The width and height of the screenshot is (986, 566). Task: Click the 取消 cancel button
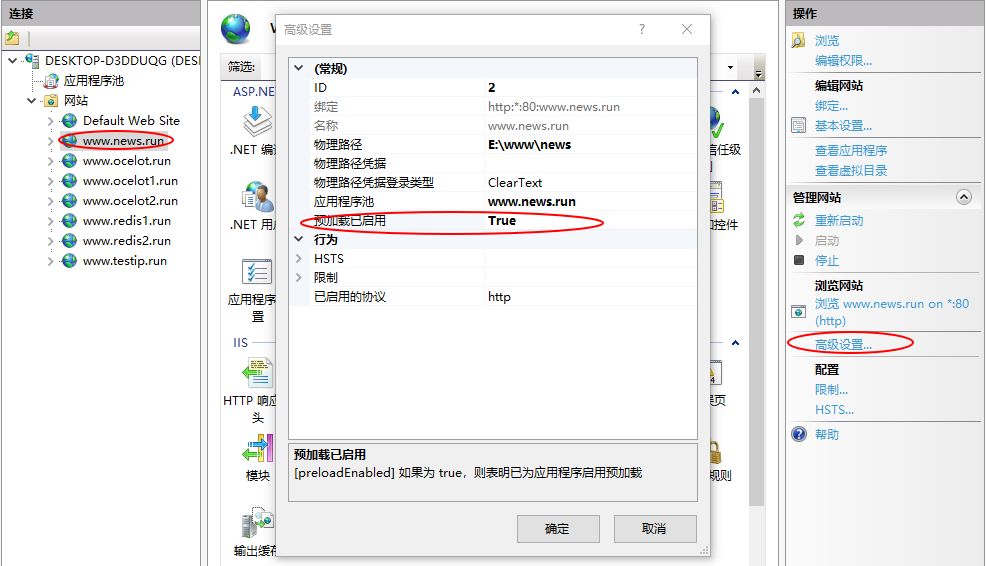tap(655, 529)
